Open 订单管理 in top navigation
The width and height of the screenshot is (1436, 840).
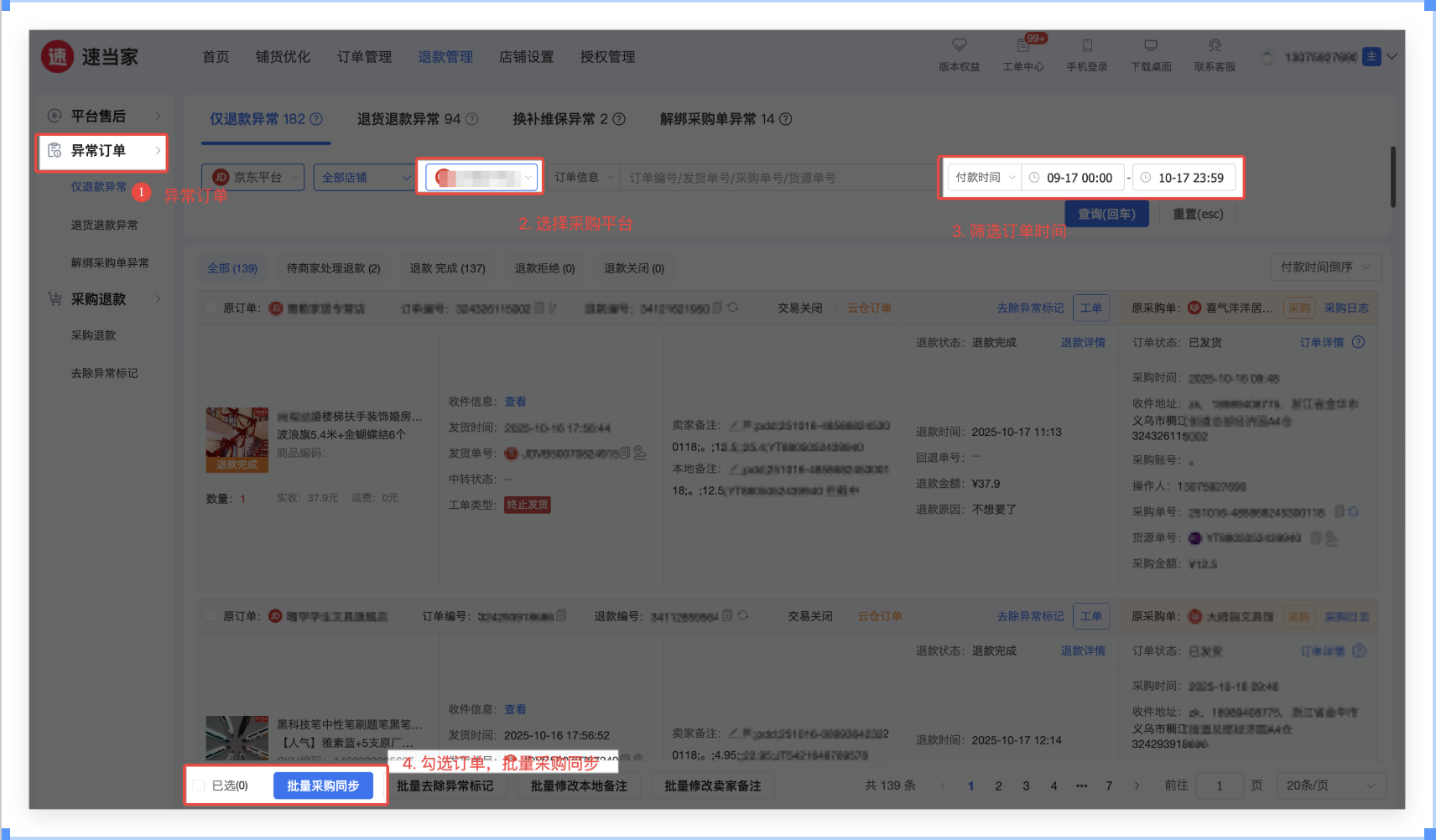tap(364, 57)
